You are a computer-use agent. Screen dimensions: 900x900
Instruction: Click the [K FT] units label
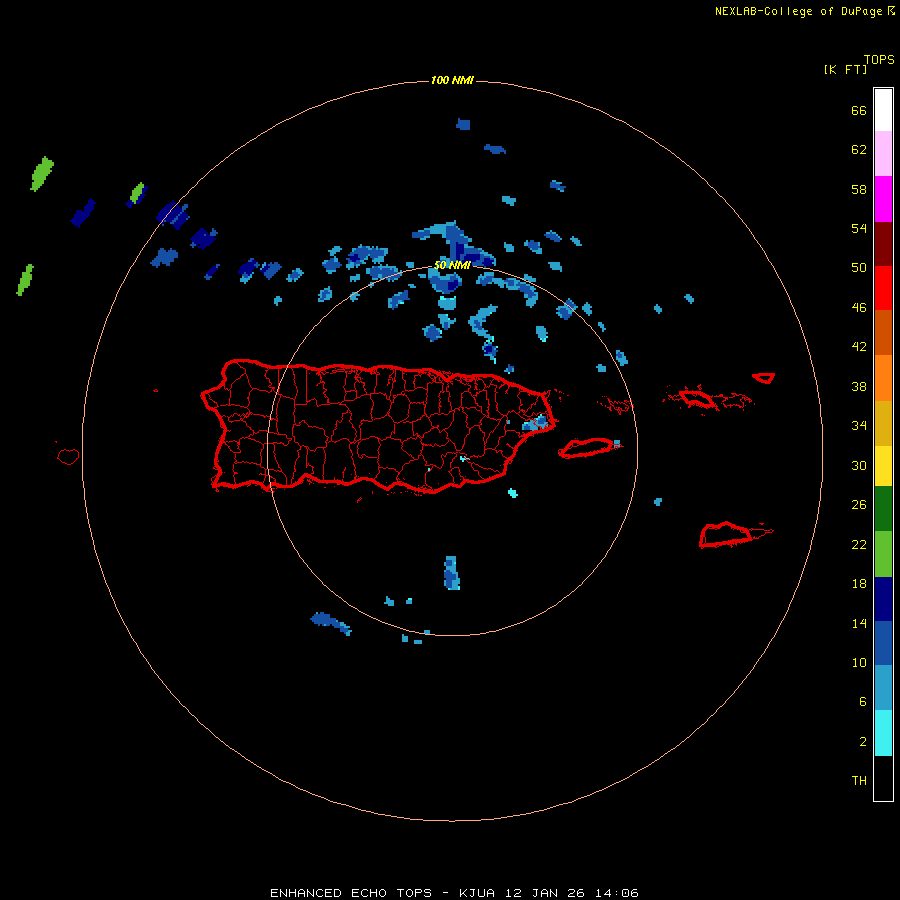(x=845, y=69)
